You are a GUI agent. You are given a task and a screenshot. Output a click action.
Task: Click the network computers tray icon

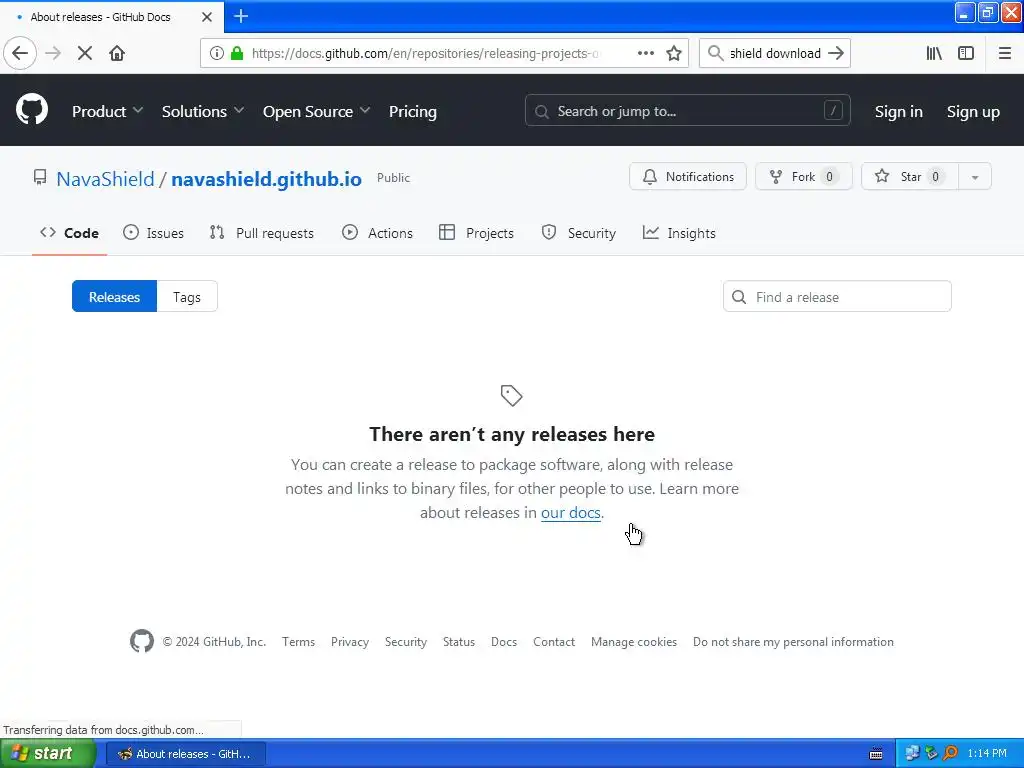coord(912,754)
